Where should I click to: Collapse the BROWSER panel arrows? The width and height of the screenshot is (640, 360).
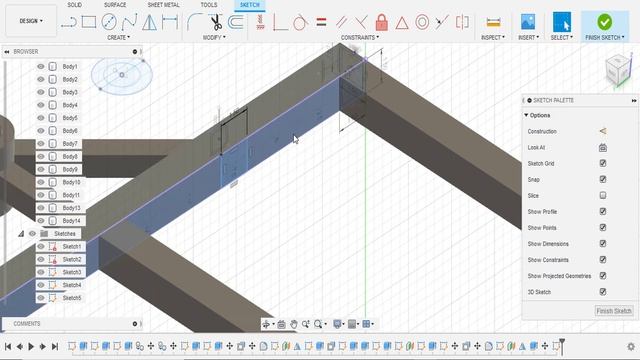coord(7,52)
